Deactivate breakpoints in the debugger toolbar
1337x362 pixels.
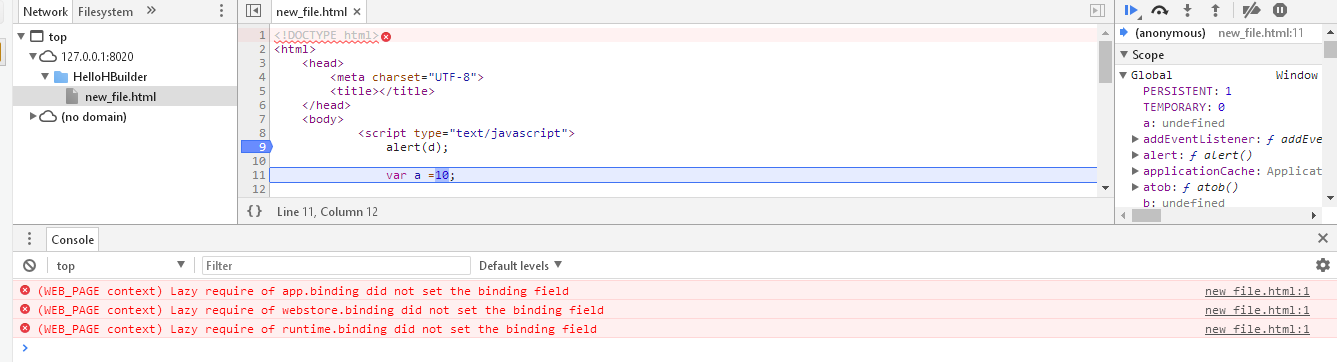point(1251,10)
